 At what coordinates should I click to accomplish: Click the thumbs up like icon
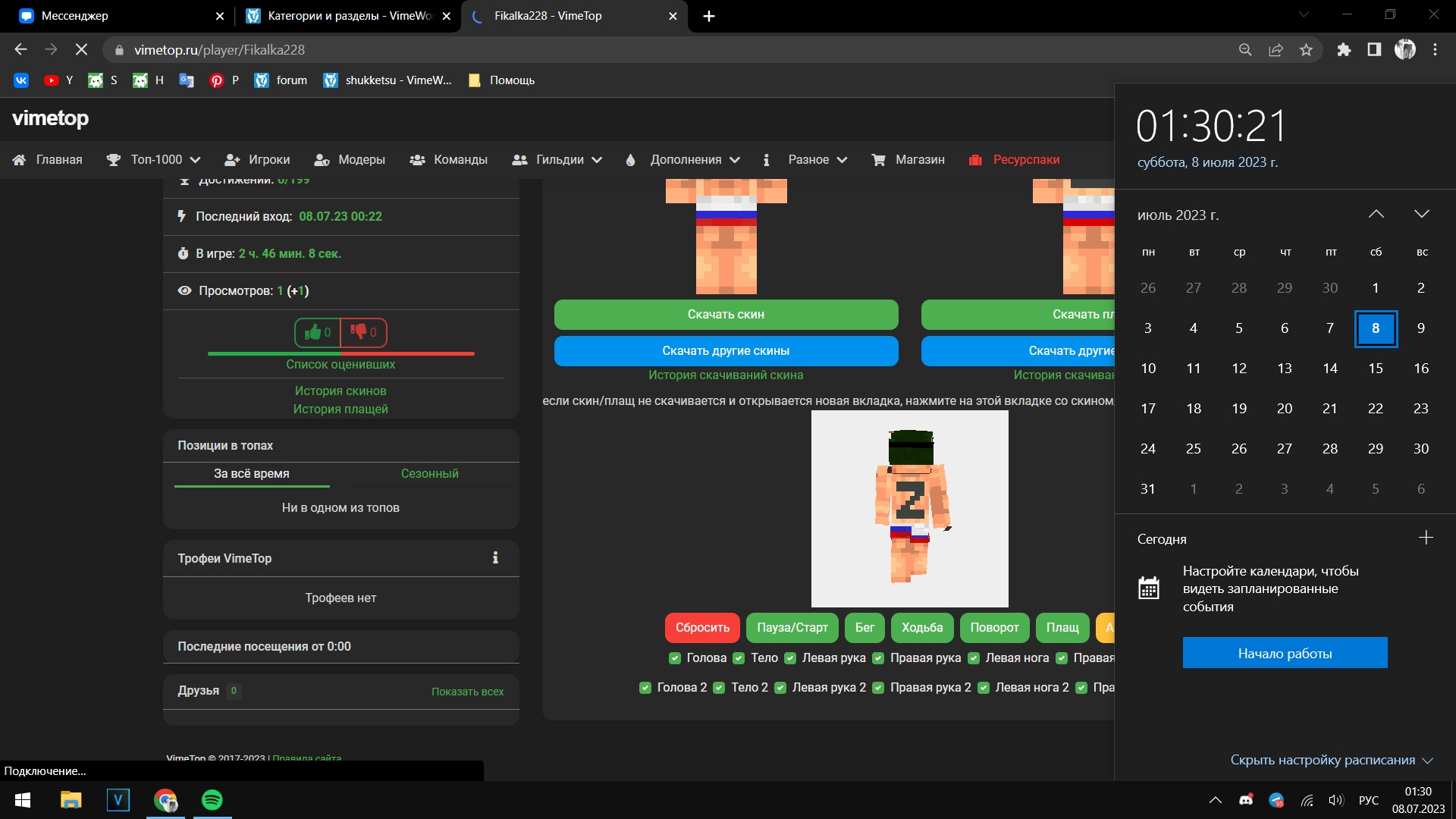(x=312, y=332)
